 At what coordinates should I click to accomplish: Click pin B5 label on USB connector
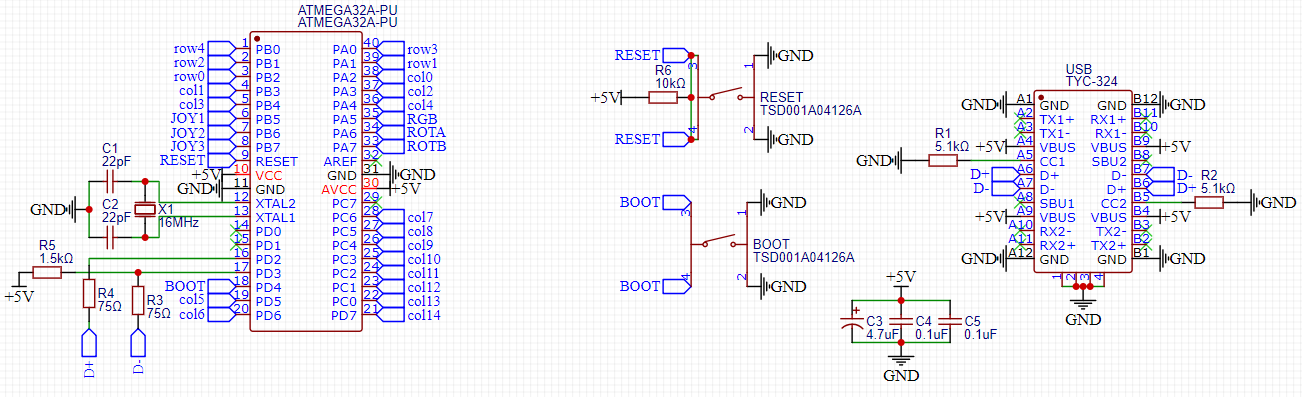[x=1142, y=197]
